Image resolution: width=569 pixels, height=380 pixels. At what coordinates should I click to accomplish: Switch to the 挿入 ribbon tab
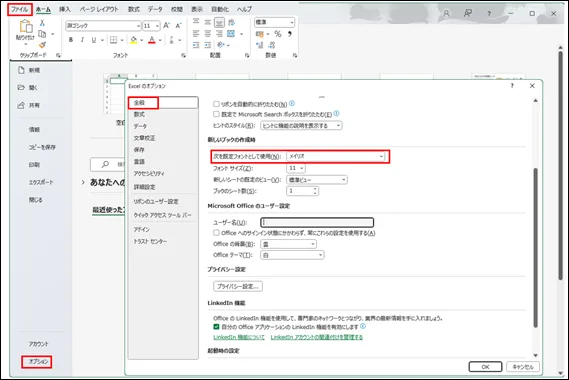coord(65,9)
